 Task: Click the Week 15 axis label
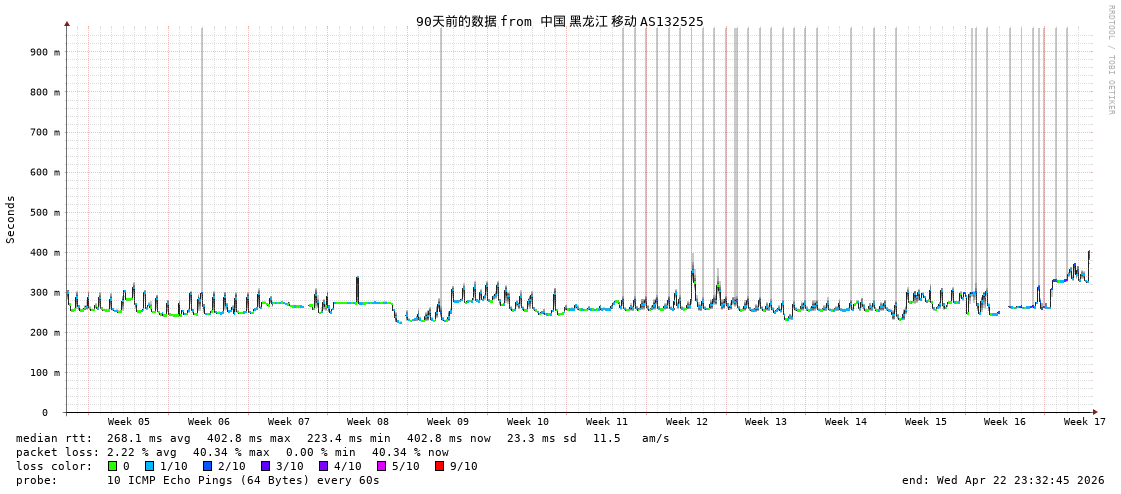tap(926, 422)
